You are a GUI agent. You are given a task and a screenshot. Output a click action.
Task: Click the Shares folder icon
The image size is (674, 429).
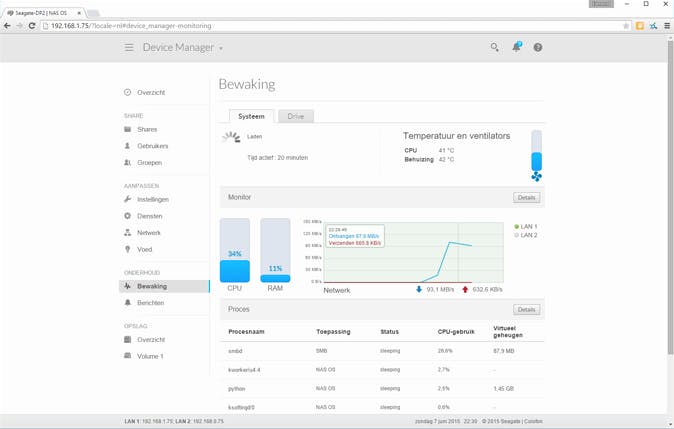coord(128,129)
